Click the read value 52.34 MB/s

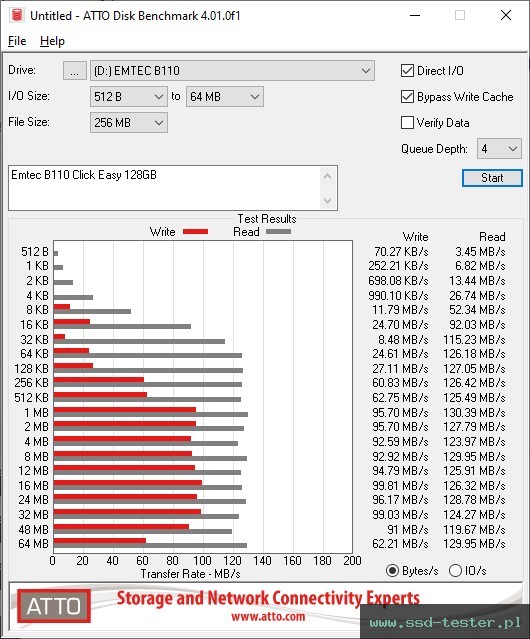(x=477, y=310)
